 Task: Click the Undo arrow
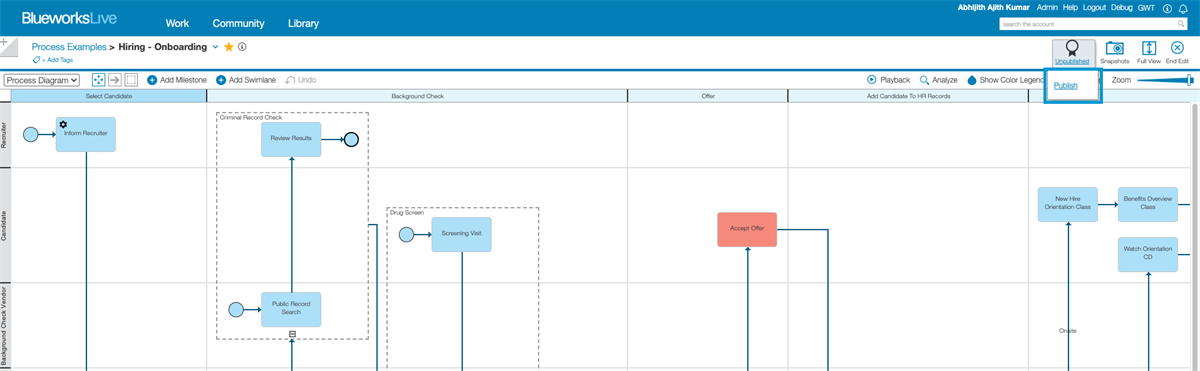[x=290, y=79]
